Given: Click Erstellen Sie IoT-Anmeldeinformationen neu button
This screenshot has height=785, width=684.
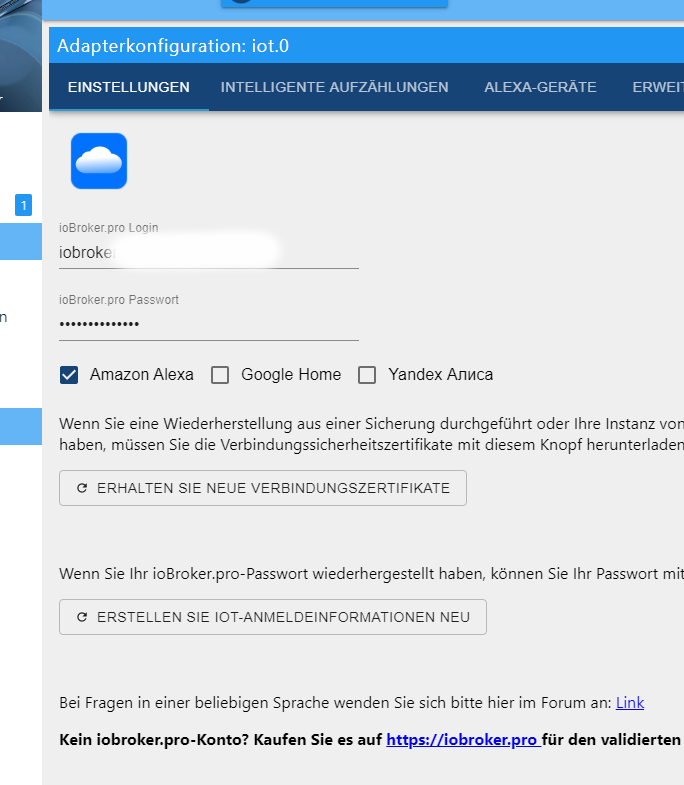Looking at the screenshot, I should [x=273, y=617].
